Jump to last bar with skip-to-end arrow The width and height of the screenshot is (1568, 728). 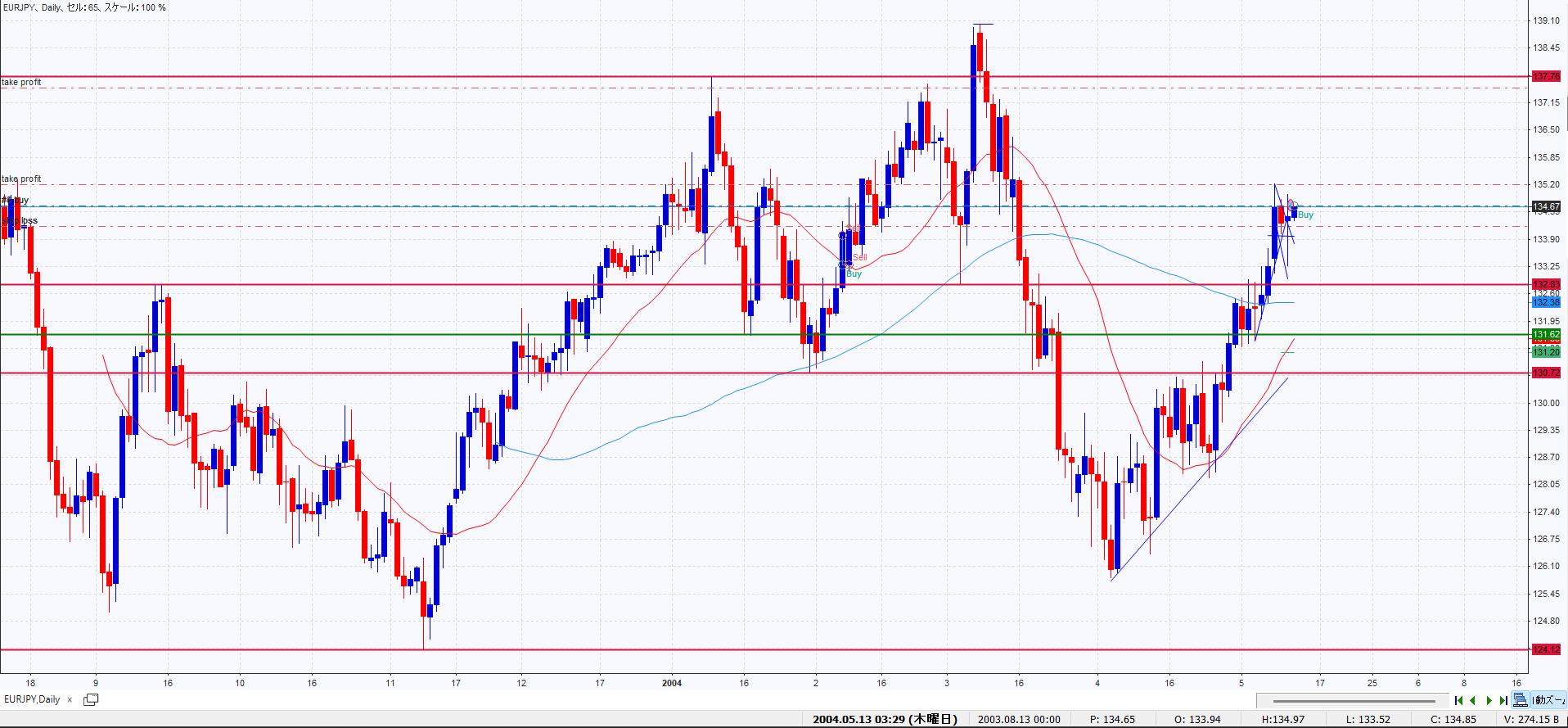1504,700
